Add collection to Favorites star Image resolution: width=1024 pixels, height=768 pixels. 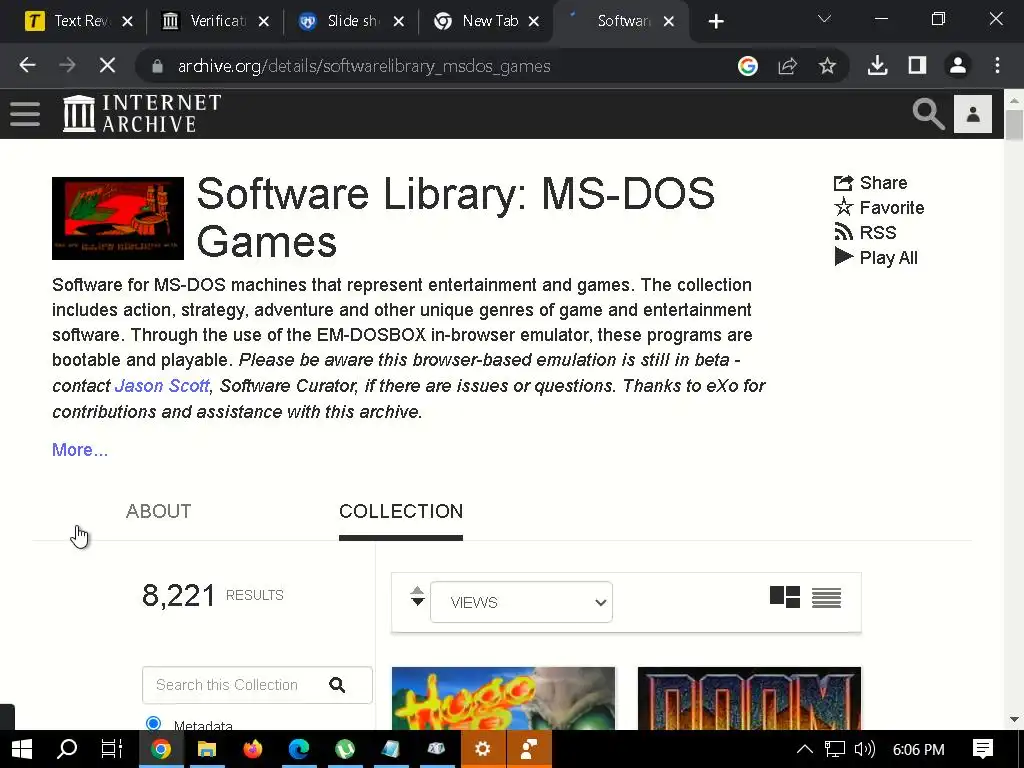(x=879, y=208)
